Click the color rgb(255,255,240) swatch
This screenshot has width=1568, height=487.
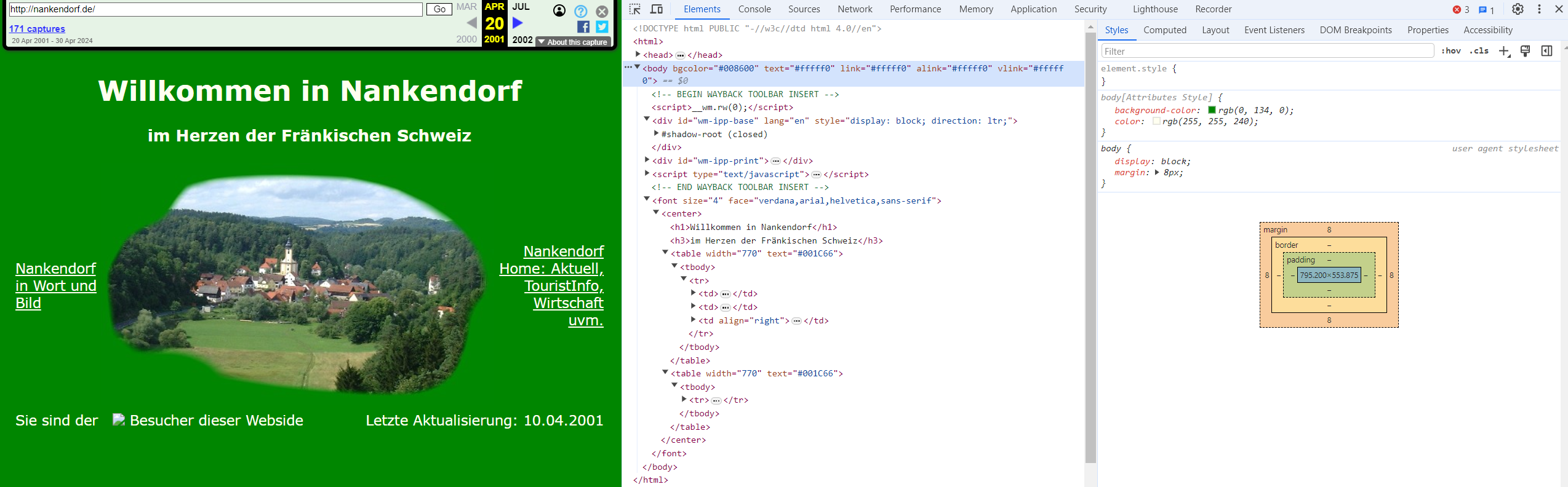[1156, 121]
